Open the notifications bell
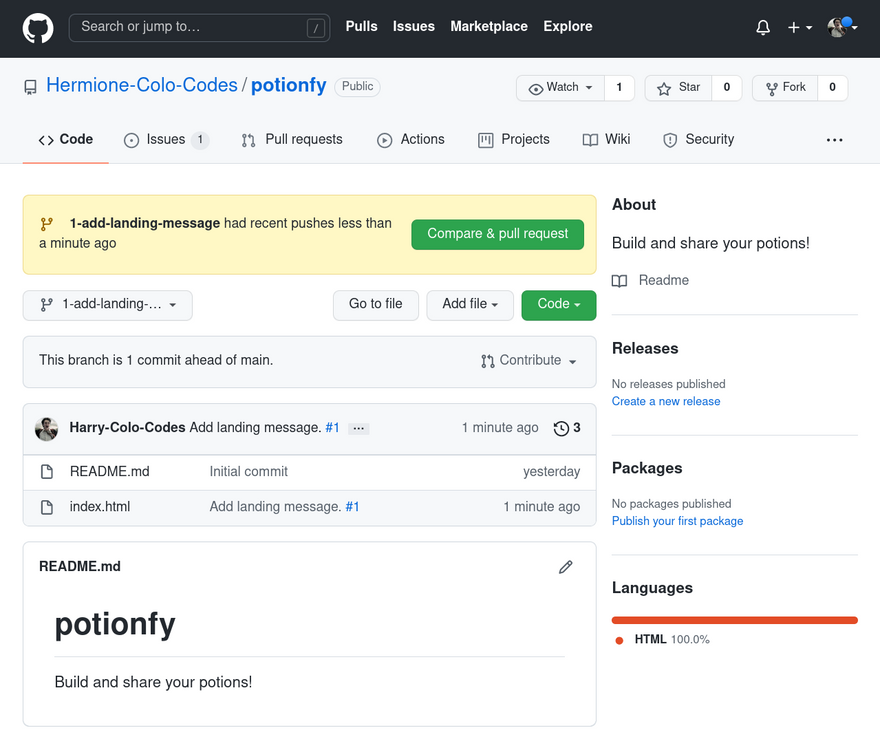Viewport: 880px width, 739px height. [763, 28]
